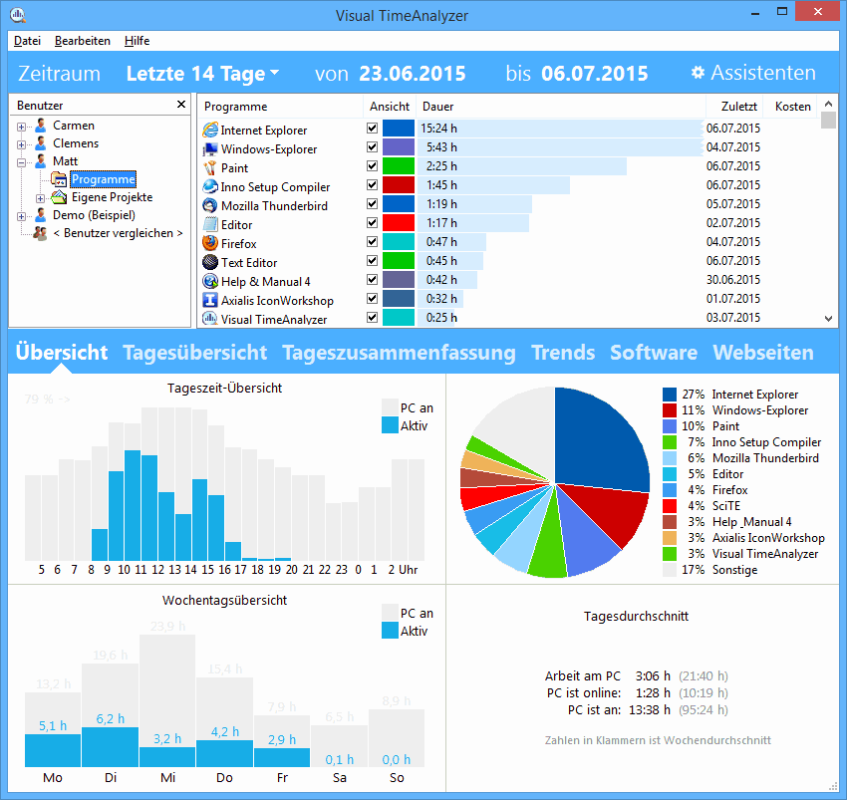Collapse the Matt user node
The height and width of the screenshot is (800, 847).
point(21,163)
